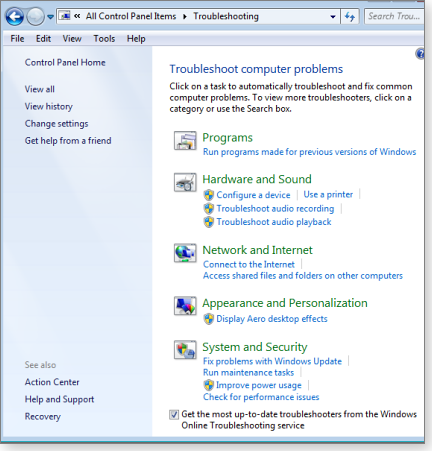Click breadcrumb arrow before Troubleshooting

[x=185, y=16]
